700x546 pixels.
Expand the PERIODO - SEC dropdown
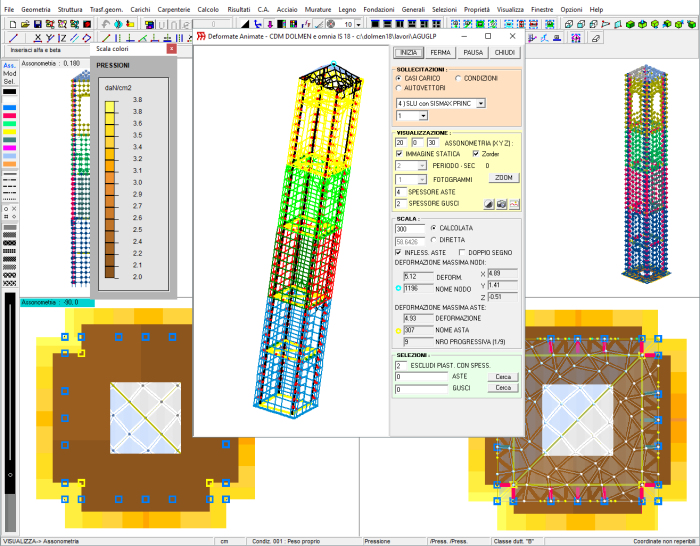click(x=422, y=166)
